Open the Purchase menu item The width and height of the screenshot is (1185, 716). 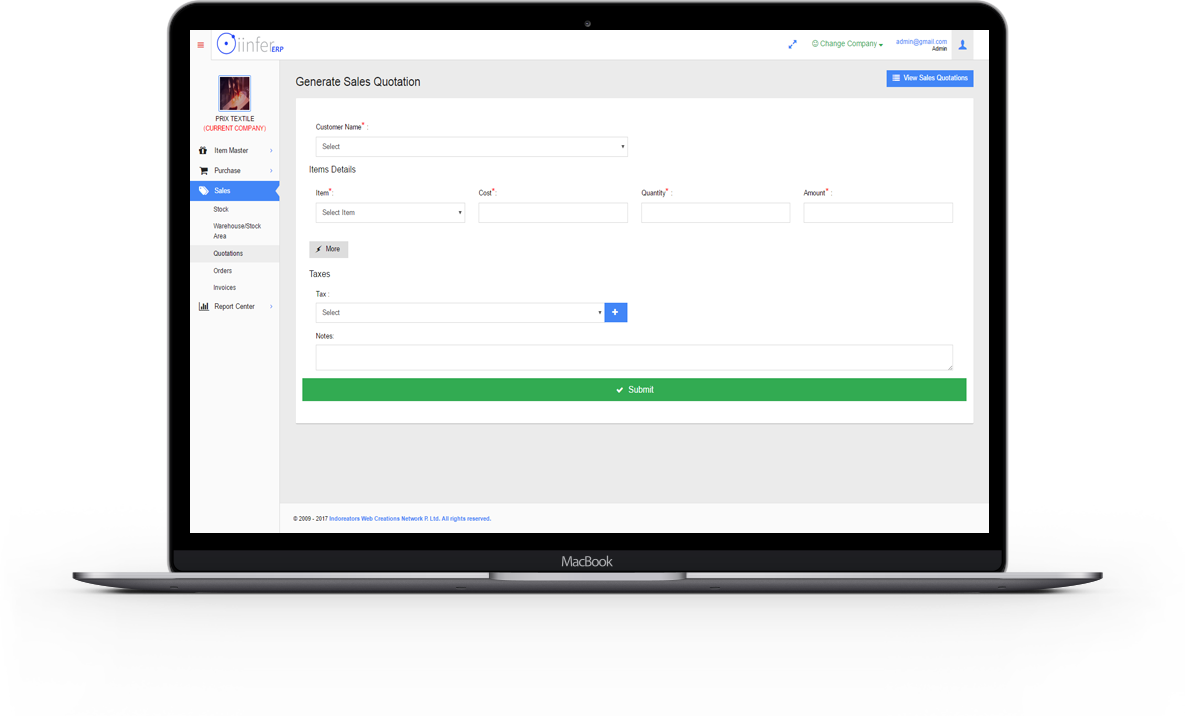[x=234, y=171]
